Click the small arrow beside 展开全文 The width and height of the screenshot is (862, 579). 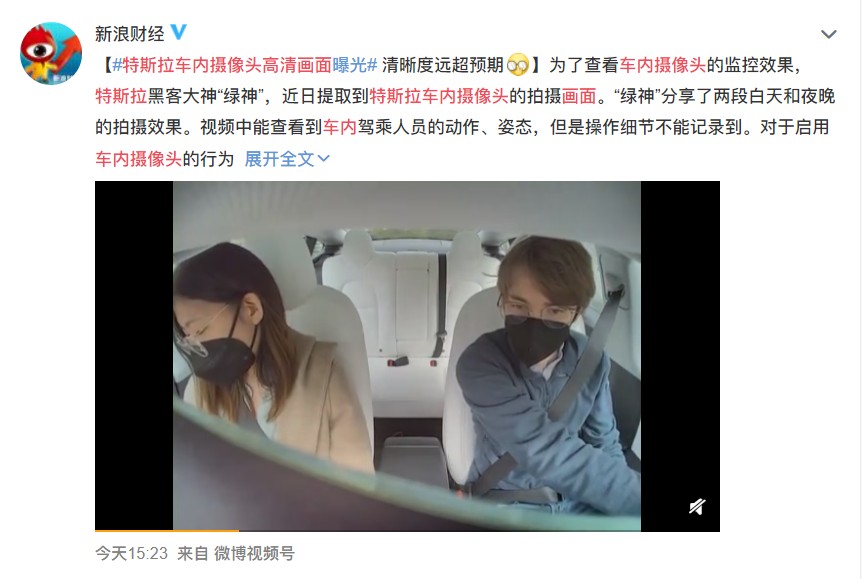click(x=324, y=159)
